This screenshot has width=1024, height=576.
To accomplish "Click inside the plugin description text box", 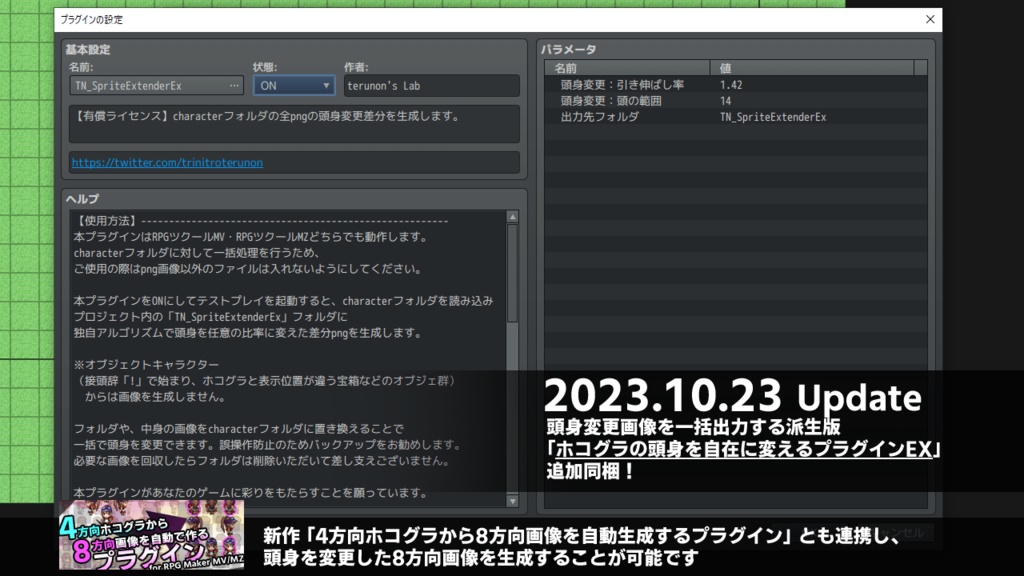I will click(292, 123).
